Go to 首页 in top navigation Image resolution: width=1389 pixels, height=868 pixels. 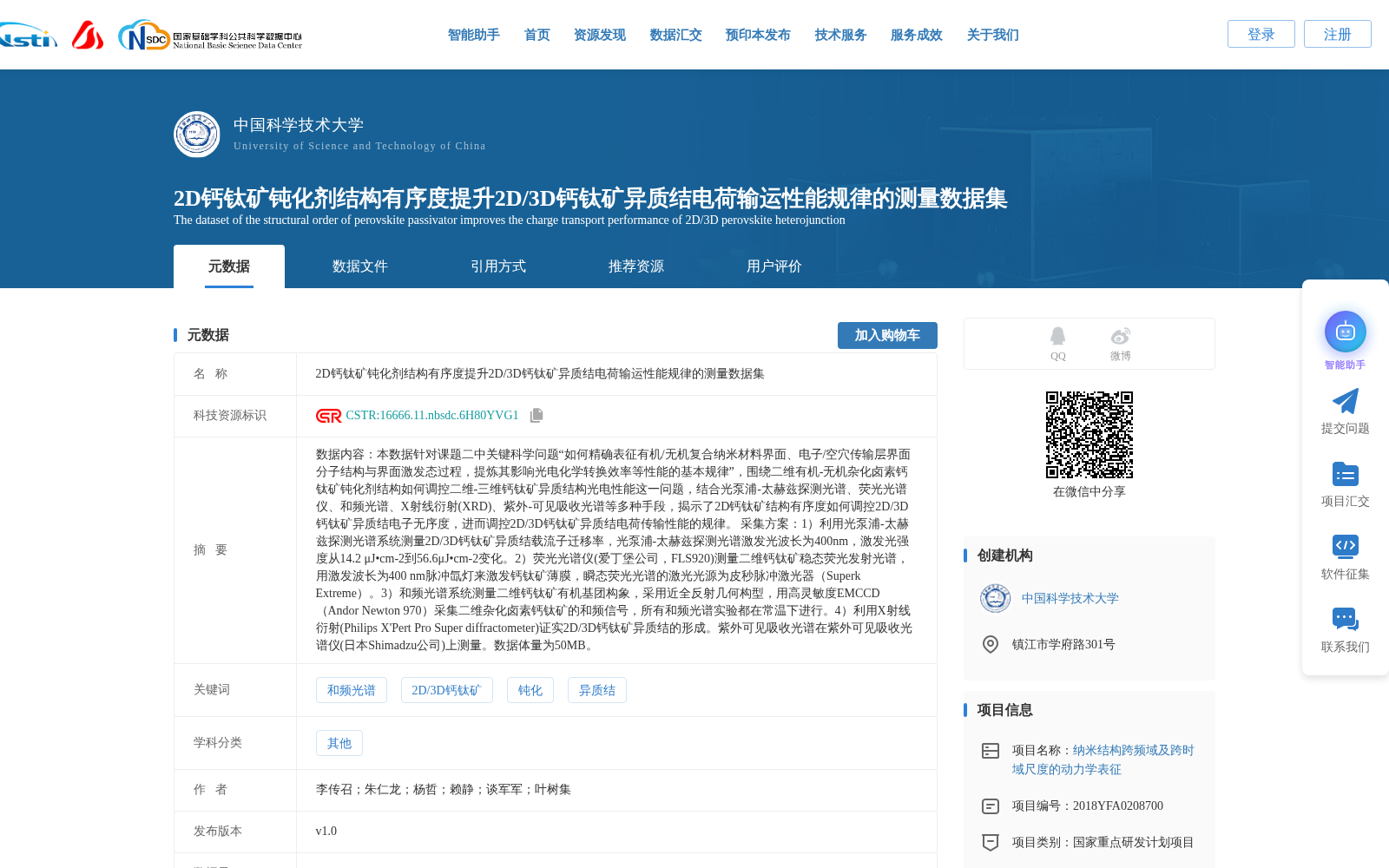pyautogui.click(x=537, y=35)
